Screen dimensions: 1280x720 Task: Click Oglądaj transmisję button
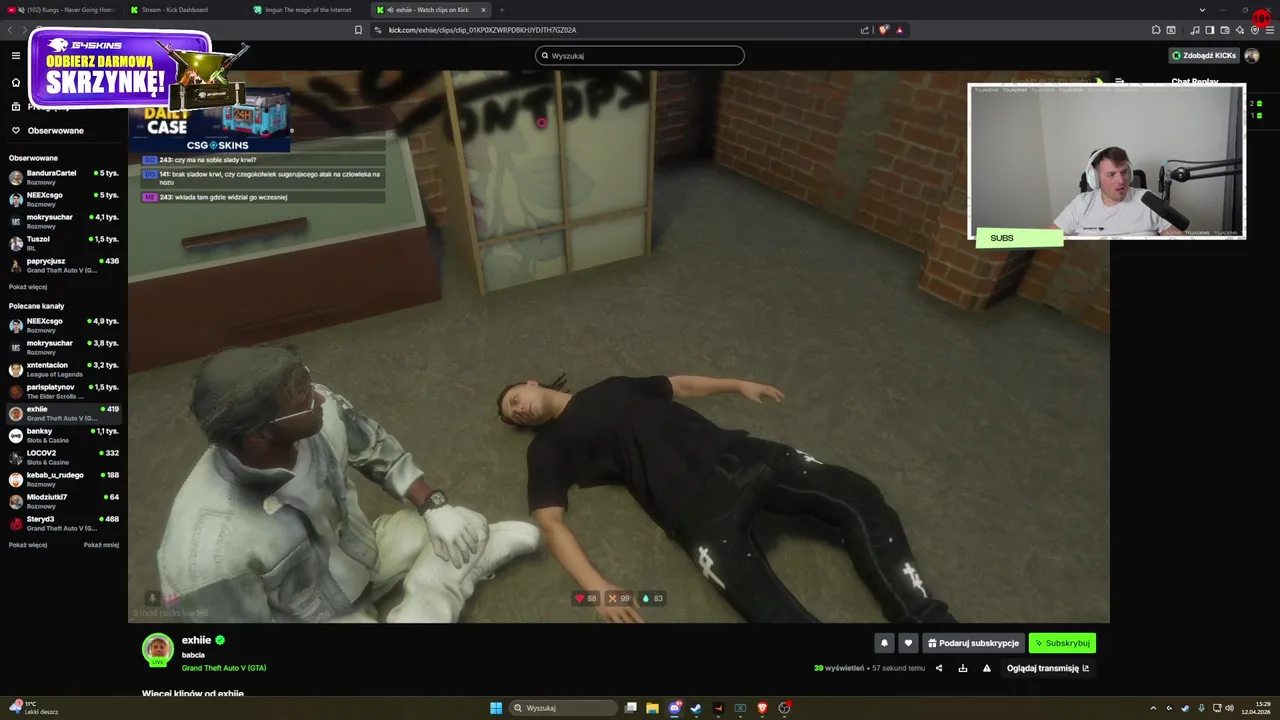pos(1048,668)
